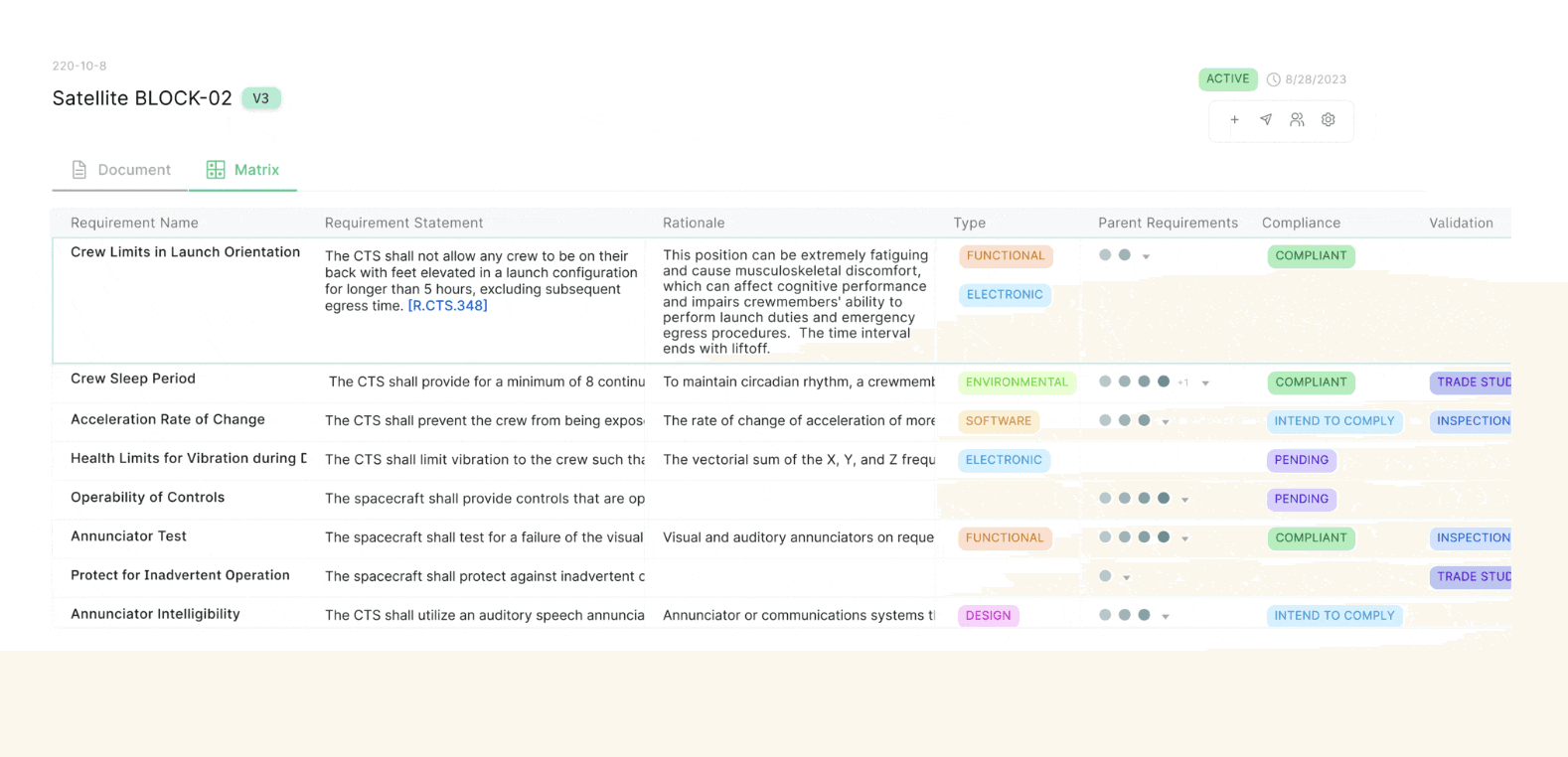The height and width of the screenshot is (757, 1568).
Task: Click the Satellite BLOCK-02 title
Action: 142,98
